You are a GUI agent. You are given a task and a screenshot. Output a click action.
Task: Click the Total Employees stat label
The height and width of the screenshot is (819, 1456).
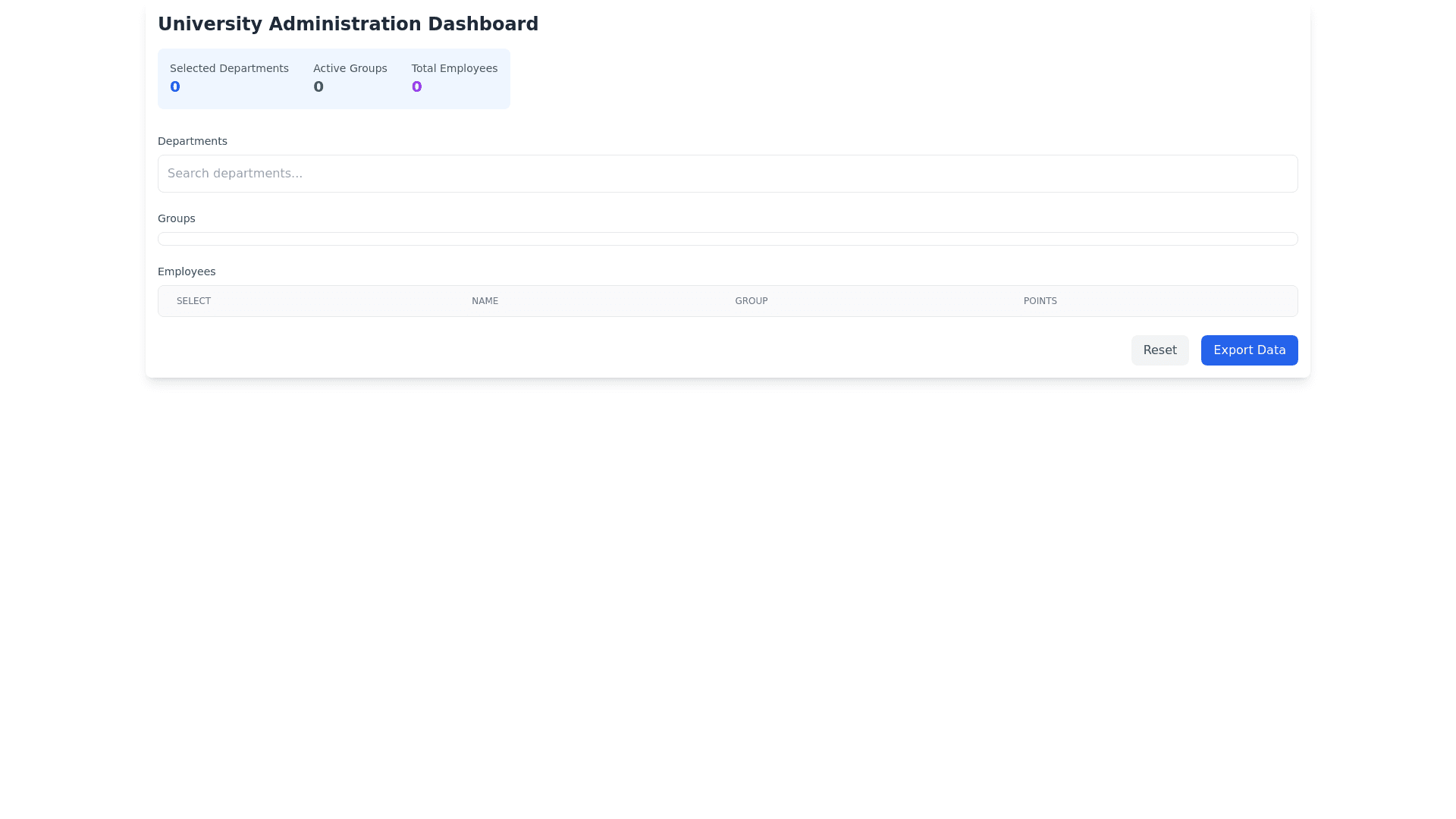pos(454,68)
